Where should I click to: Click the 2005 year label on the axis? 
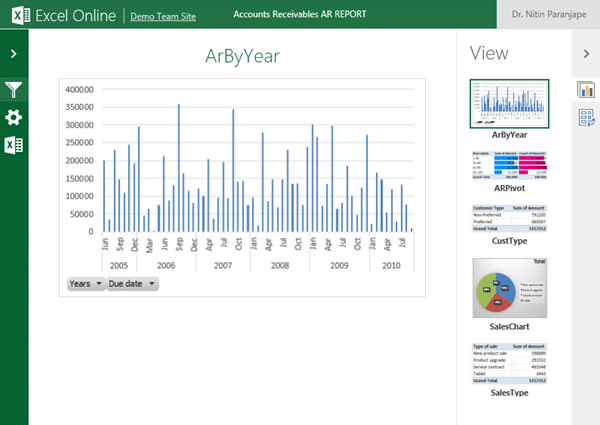tap(119, 265)
